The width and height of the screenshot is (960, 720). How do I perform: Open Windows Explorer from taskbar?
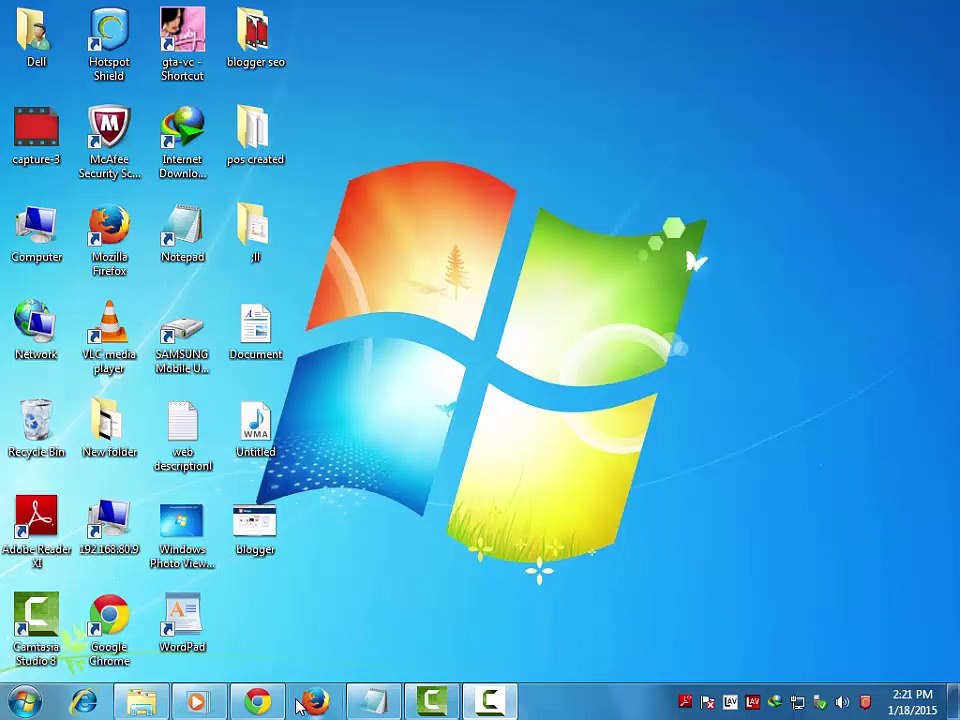141,702
